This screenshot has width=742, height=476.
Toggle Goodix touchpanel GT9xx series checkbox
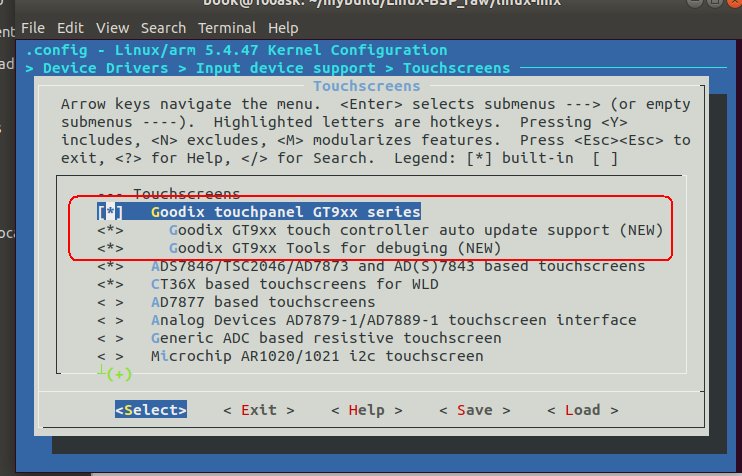(110, 212)
